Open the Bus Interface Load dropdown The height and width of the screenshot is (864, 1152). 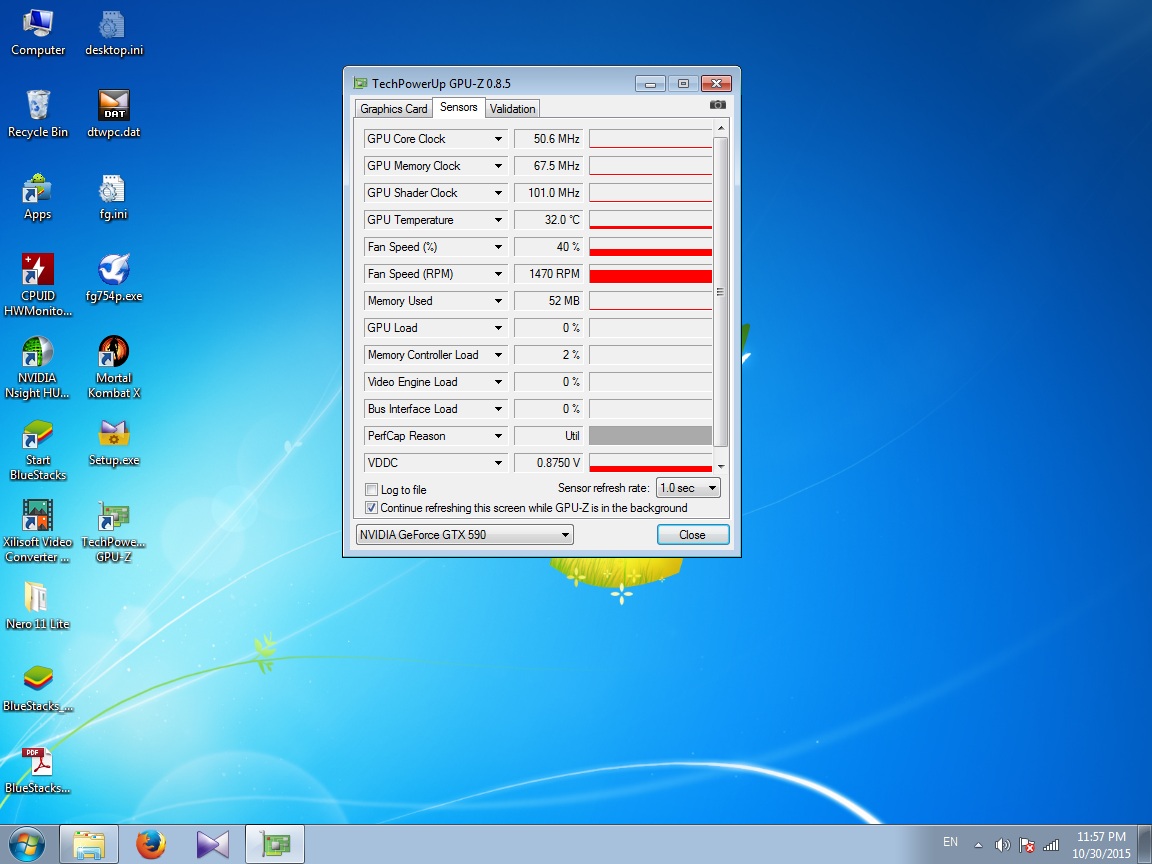click(x=498, y=408)
